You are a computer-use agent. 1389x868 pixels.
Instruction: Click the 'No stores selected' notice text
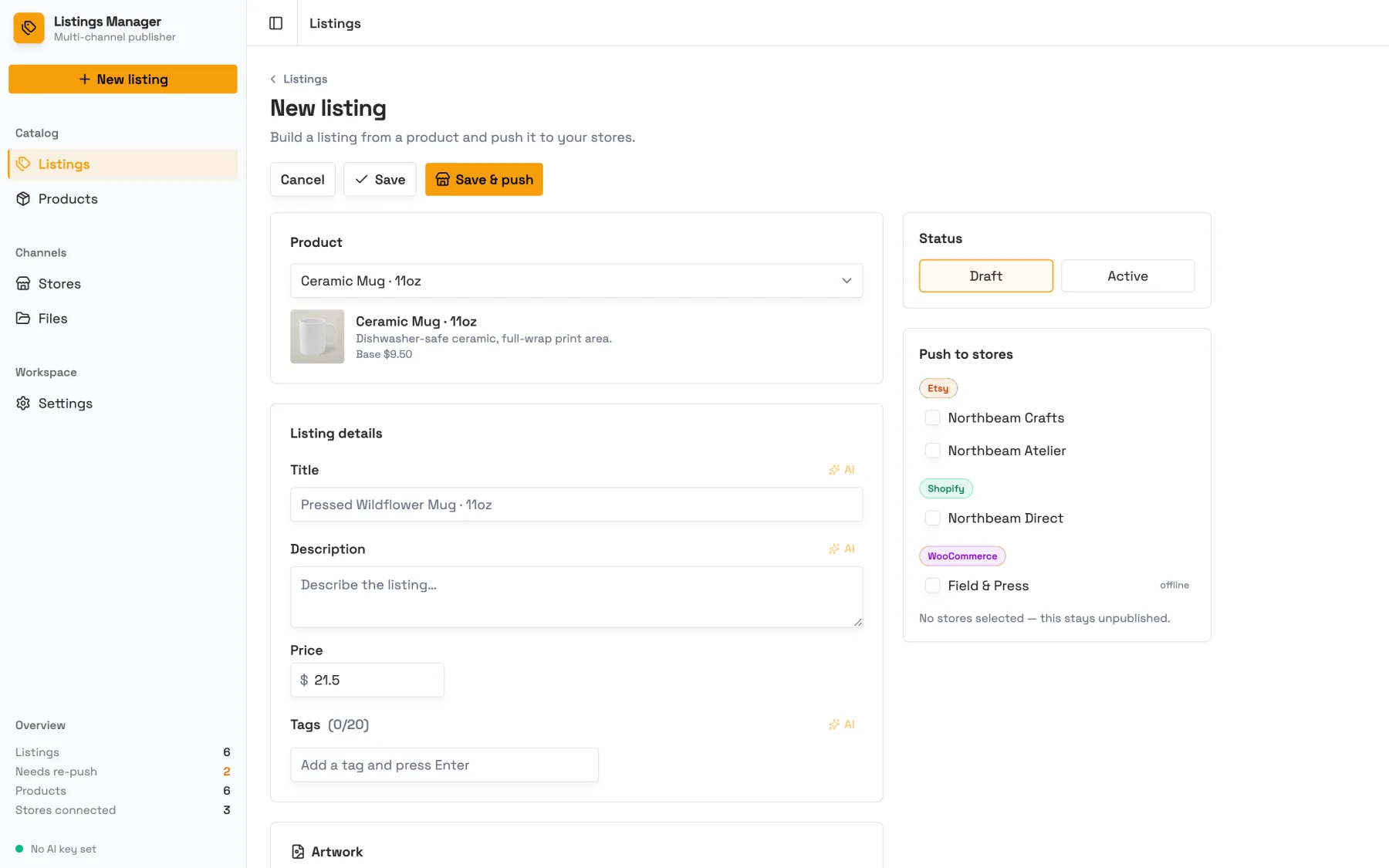coord(1044,618)
